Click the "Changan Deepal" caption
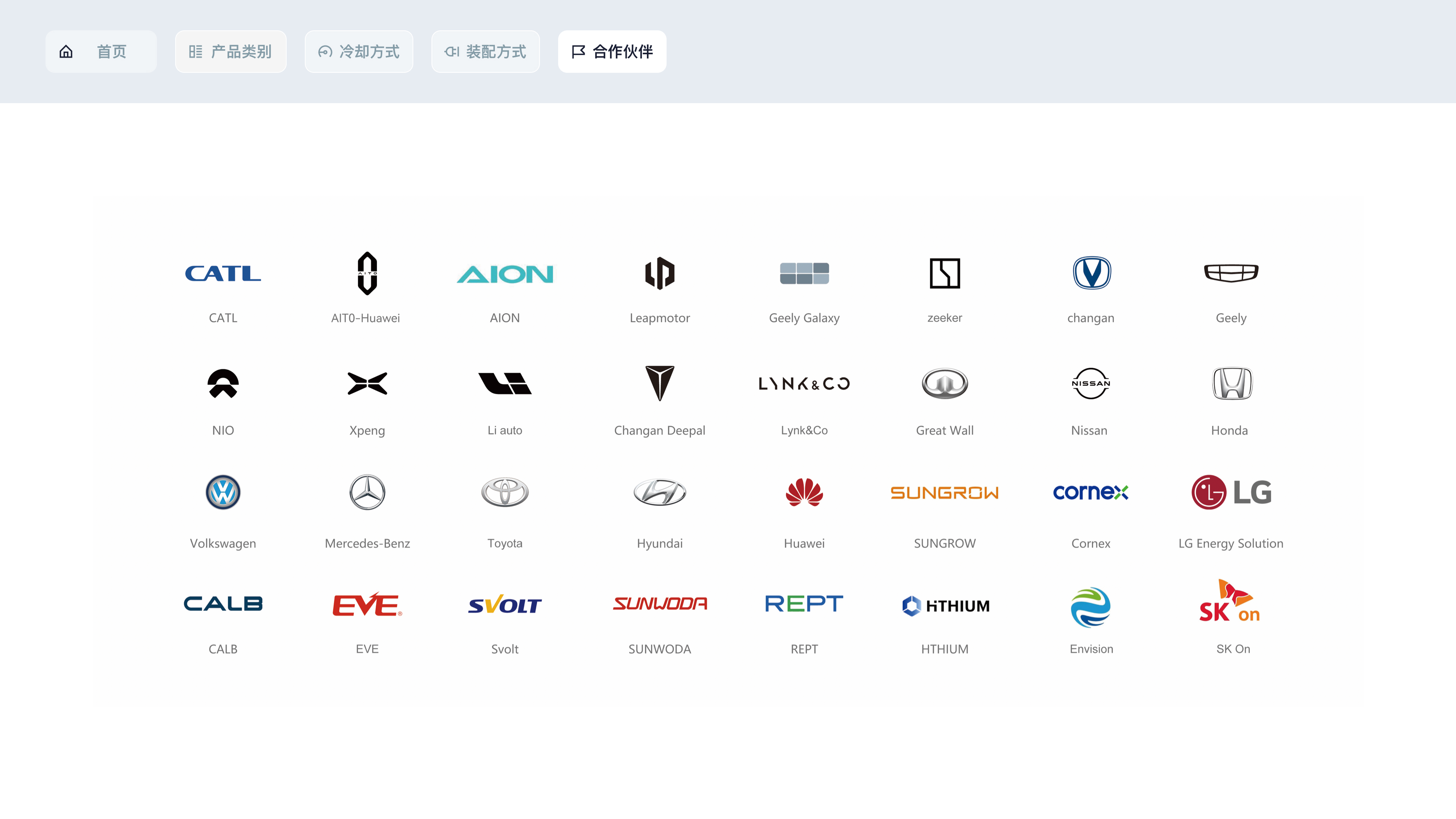 point(660,431)
